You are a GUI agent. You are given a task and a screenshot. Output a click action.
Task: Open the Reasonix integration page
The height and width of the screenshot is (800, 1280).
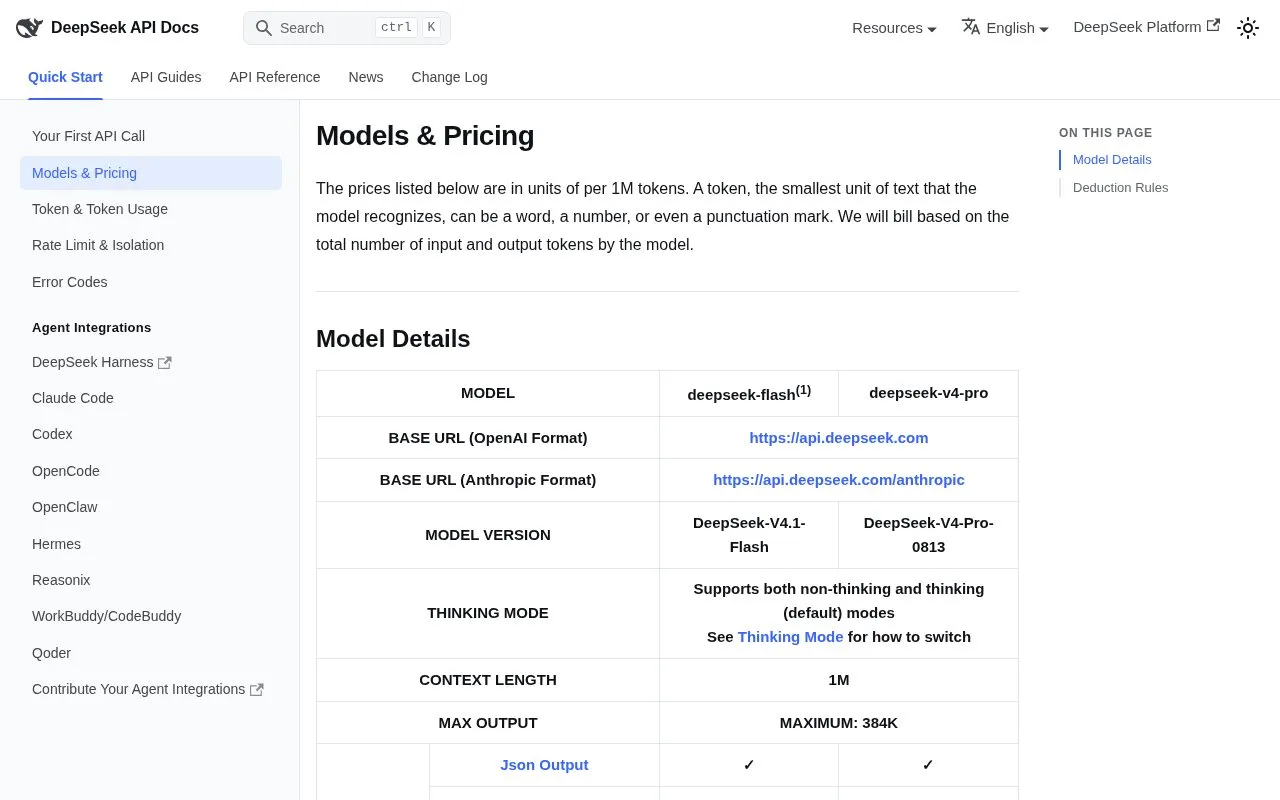151,580
